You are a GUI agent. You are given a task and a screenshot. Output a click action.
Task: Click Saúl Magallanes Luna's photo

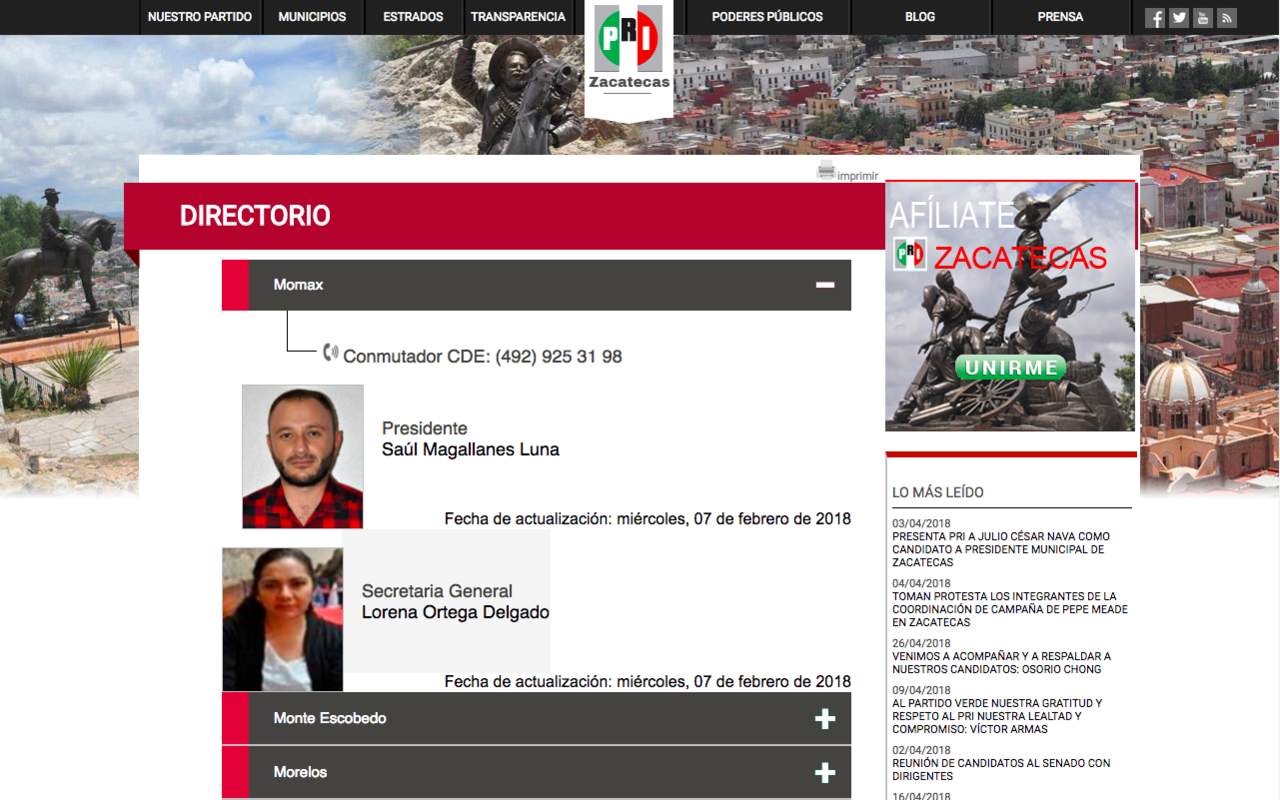[x=302, y=456]
